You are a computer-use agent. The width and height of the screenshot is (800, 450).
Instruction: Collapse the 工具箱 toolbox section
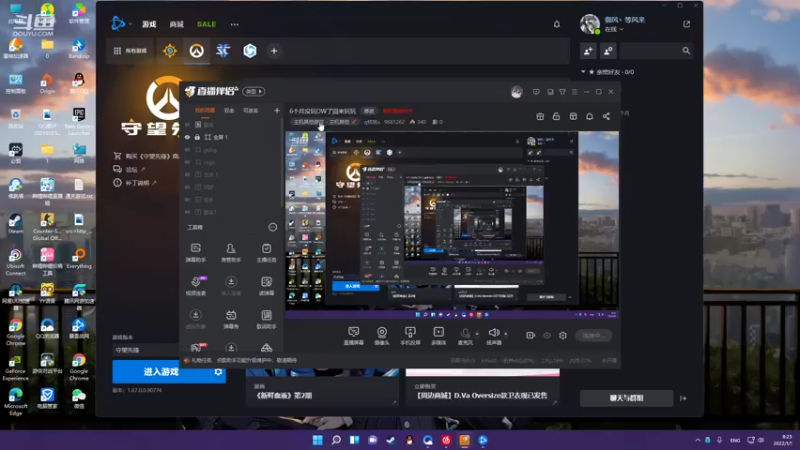(x=273, y=227)
